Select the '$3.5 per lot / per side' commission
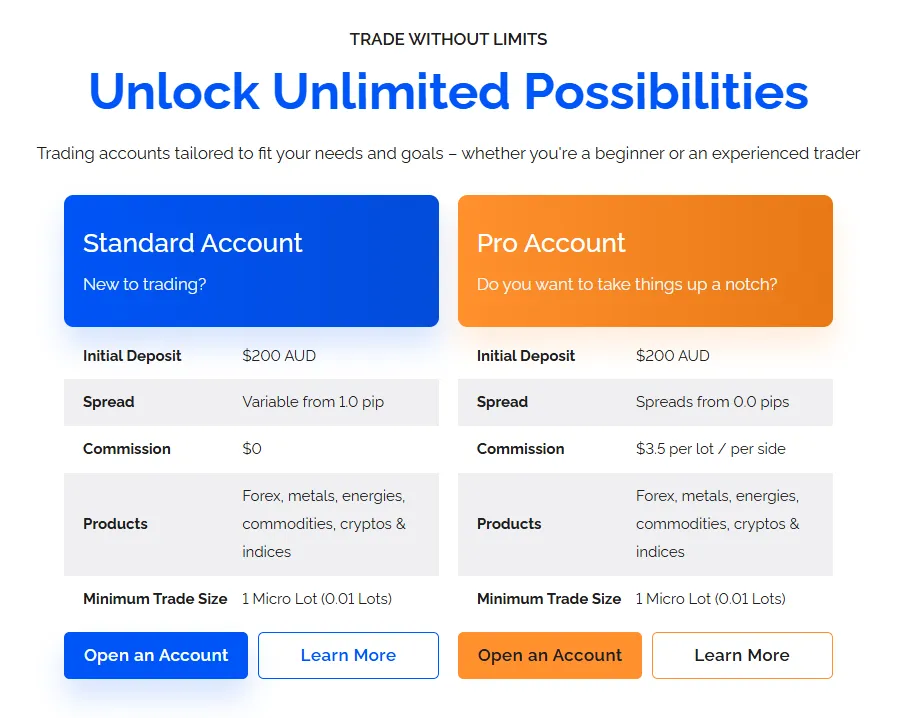Screen dimensions: 899x718 click(x=711, y=449)
